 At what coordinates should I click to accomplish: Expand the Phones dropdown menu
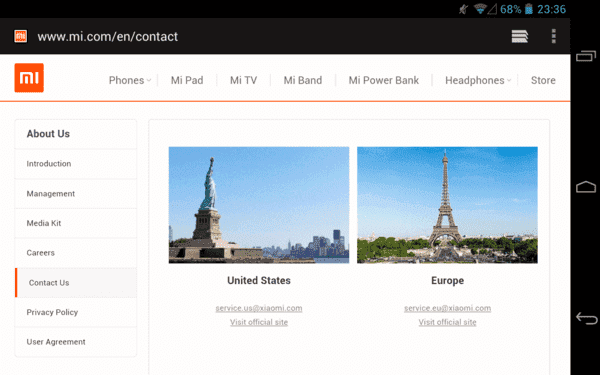click(130, 80)
